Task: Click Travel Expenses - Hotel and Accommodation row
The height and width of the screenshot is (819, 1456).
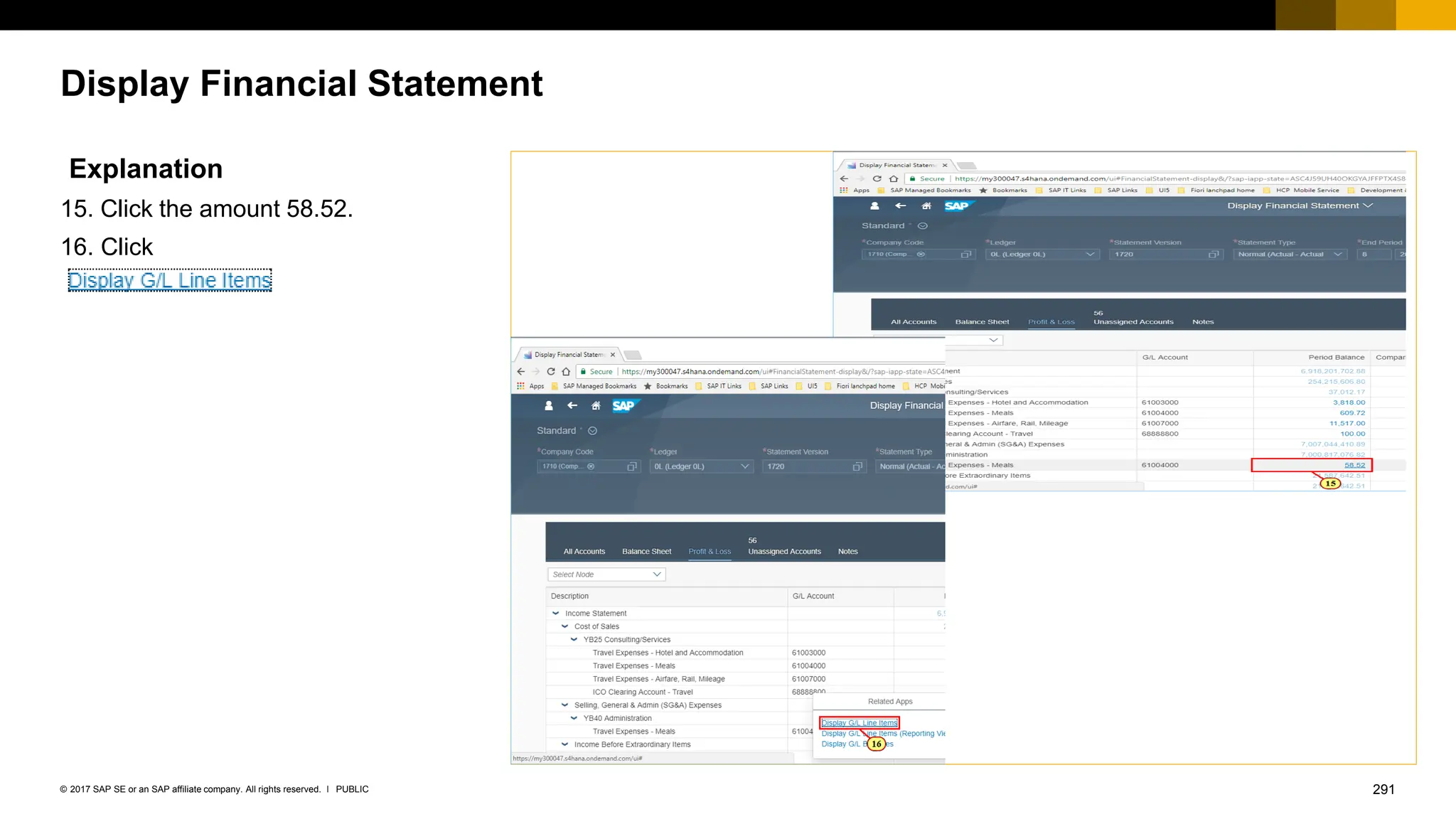Action: [x=745, y=653]
